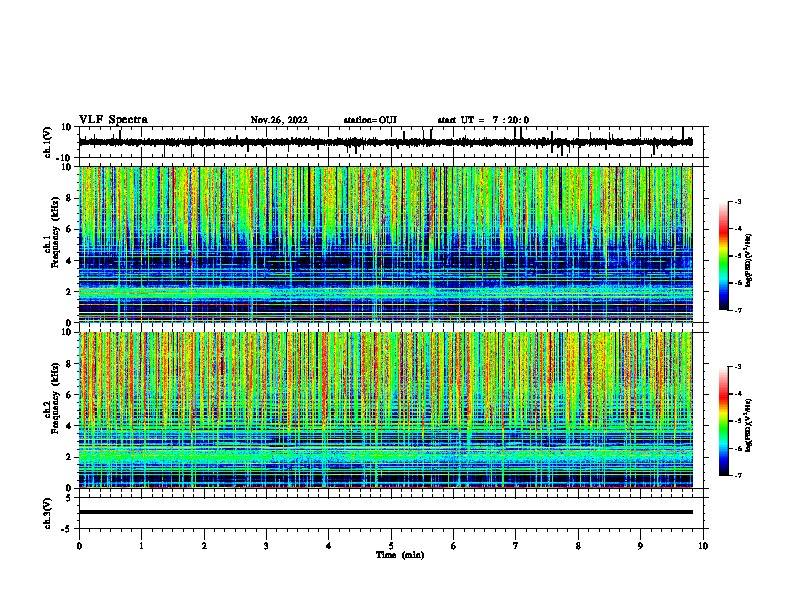792x612 pixels.
Task: Select the date text 'Nov.26, 2022'
Action: pyautogui.click(x=279, y=120)
